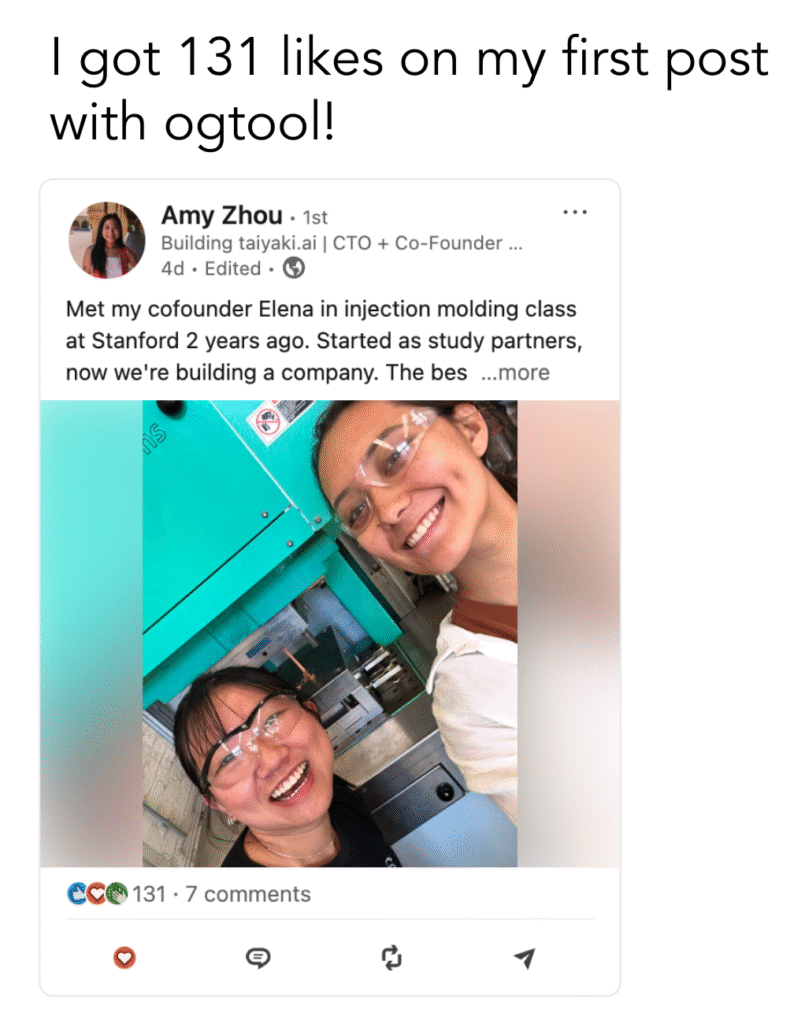Viewport: 805px width, 1024px height.
Task: Click the green clapping reaction icon
Action: click(117, 893)
